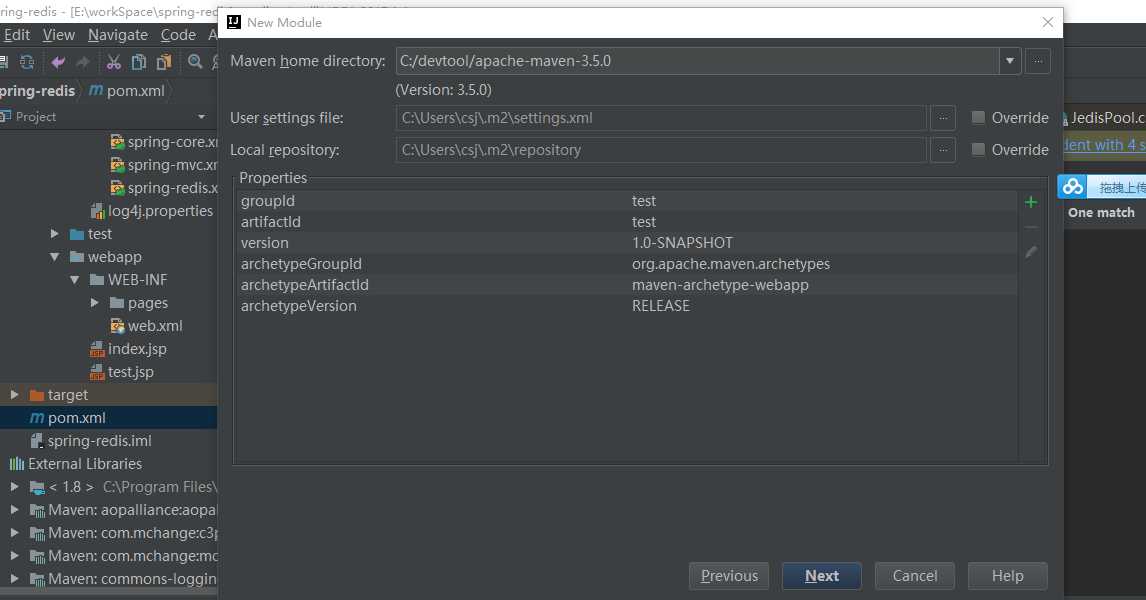Image resolution: width=1146 pixels, height=600 pixels.
Task: Click the greyed Redo arrow icon
Action: 83,62
